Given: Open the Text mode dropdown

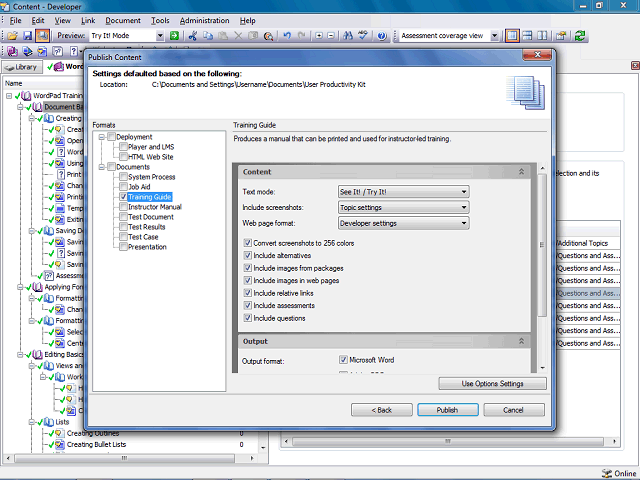Looking at the screenshot, I should click(x=404, y=192).
